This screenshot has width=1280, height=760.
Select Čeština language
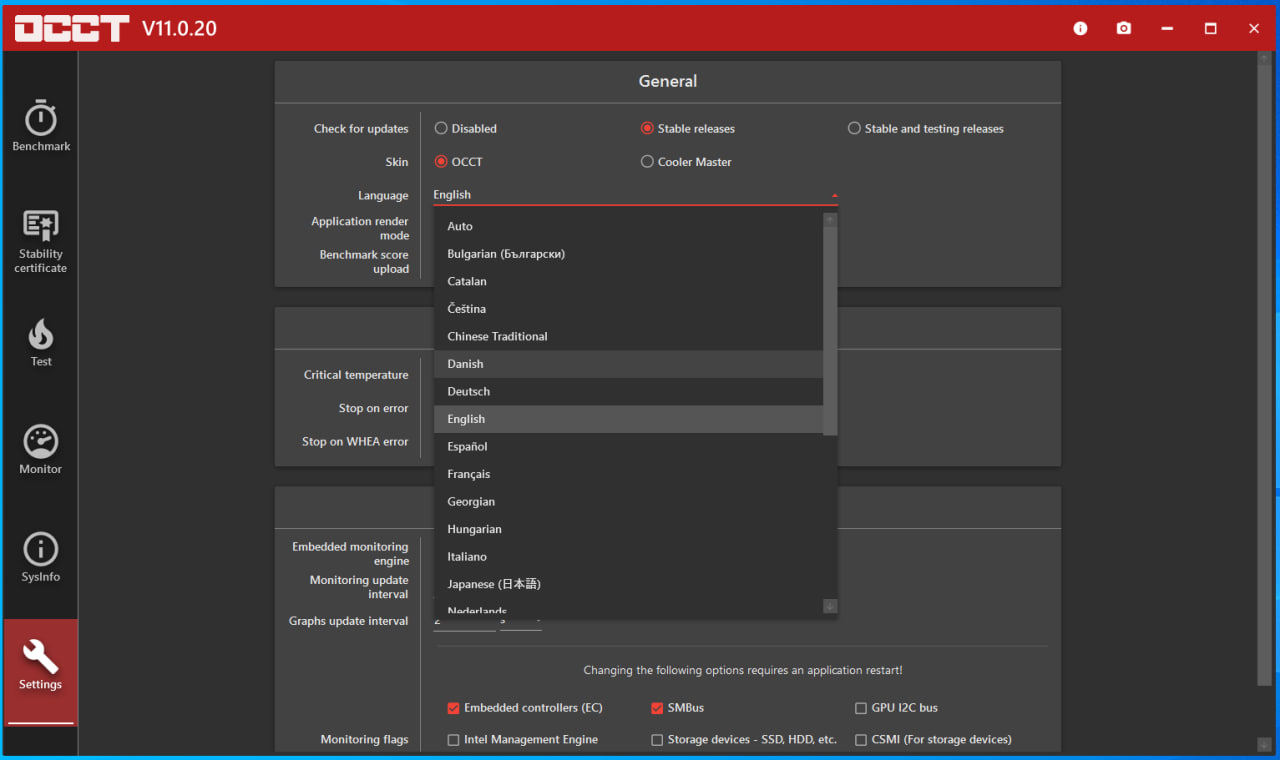pyautogui.click(x=628, y=309)
